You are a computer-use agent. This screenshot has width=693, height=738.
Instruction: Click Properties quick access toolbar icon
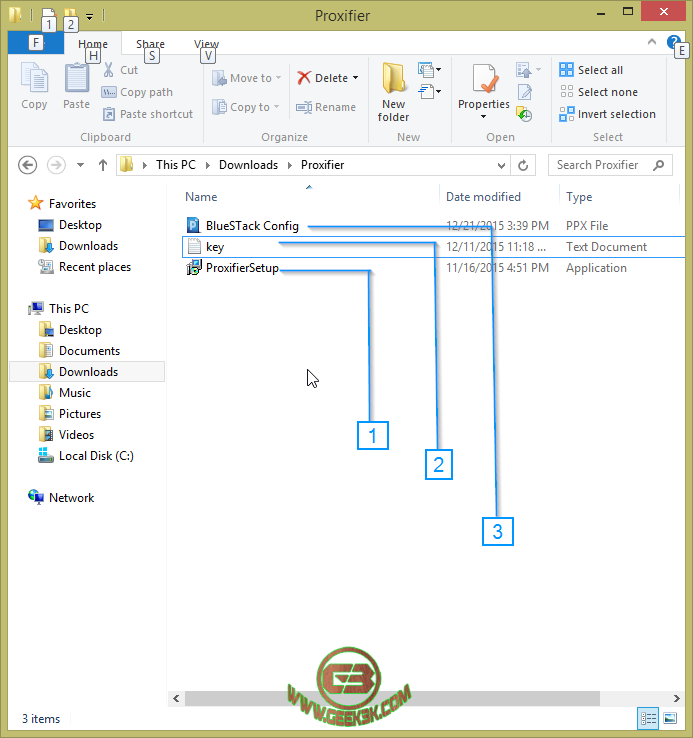[48, 16]
